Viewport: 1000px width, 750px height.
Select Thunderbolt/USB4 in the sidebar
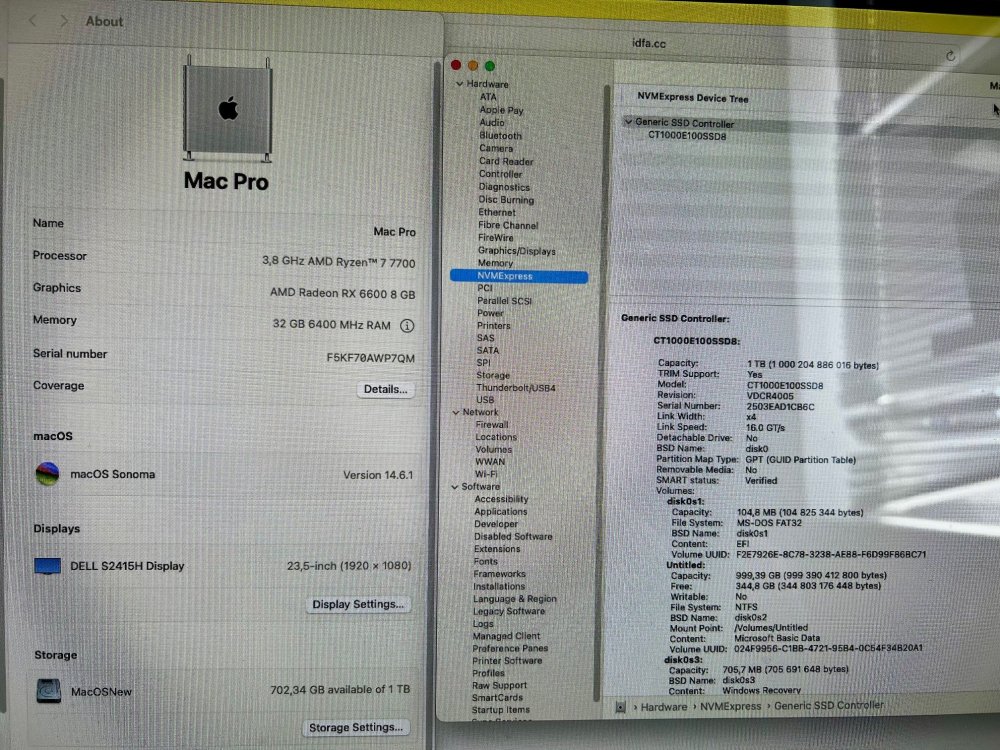515,388
